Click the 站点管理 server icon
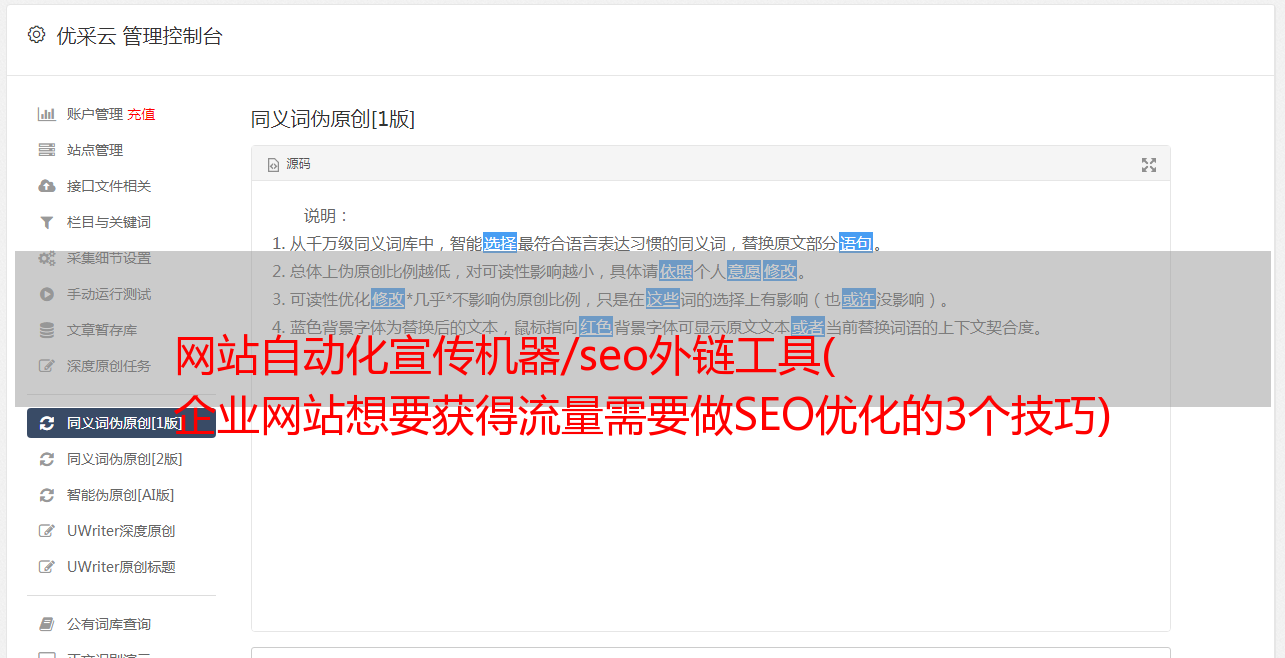Screen dimensions: 1285x658 point(46,150)
